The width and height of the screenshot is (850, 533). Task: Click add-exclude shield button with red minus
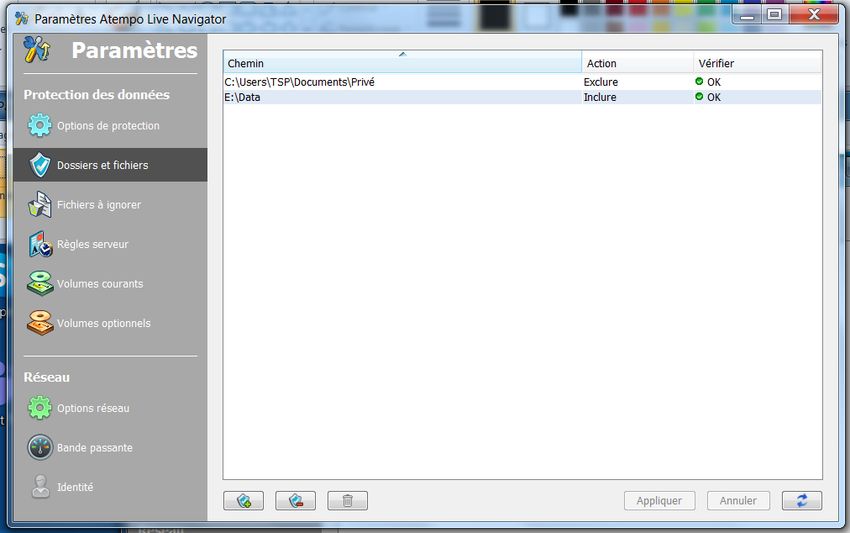coord(295,500)
